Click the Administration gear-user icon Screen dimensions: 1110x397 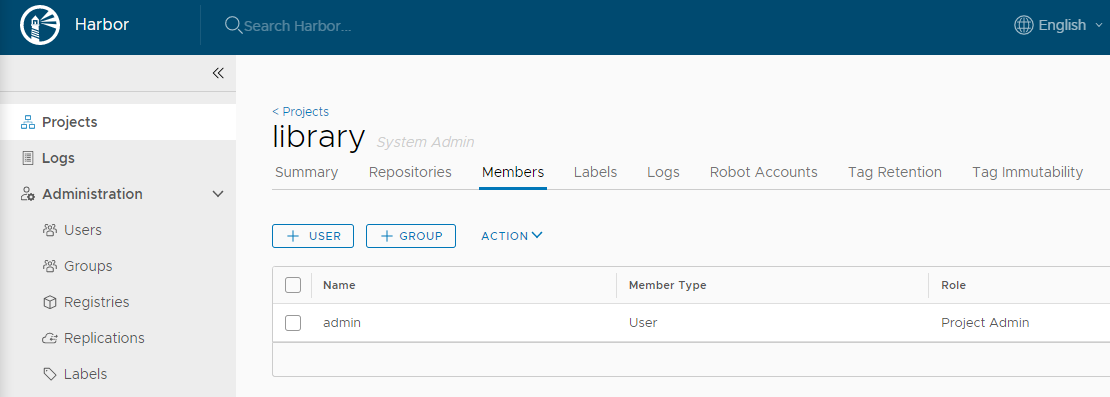click(x=28, y=195)
